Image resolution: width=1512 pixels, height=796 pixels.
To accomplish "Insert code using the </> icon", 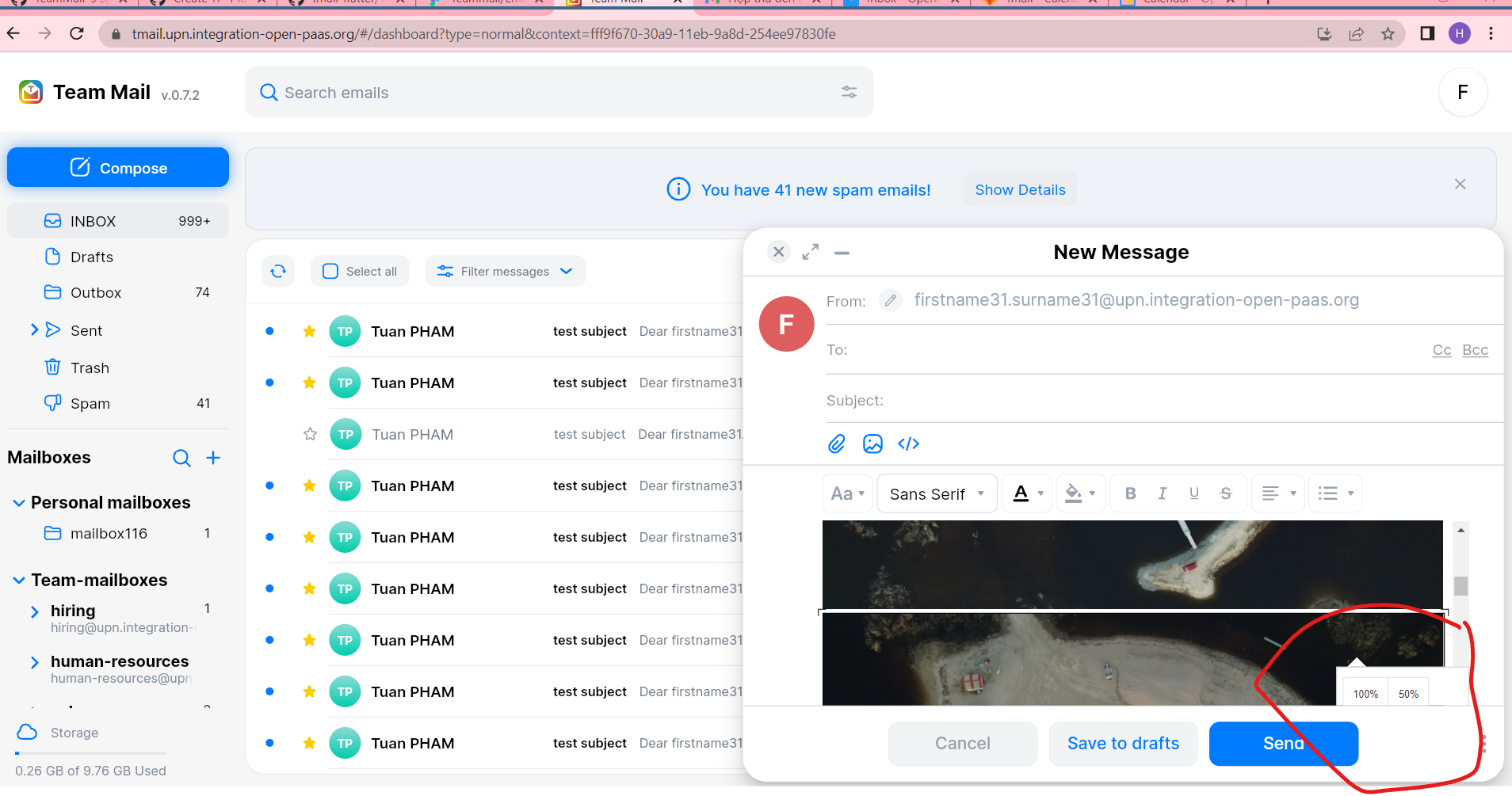I will tap(908, 444).
